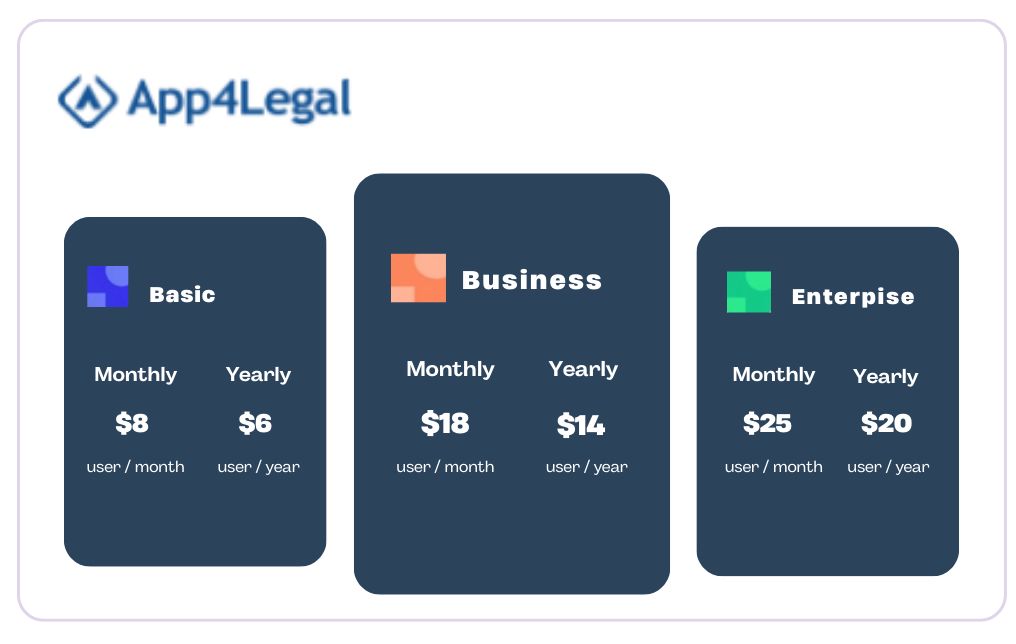The width and height of the screenshot is (1016, 644).
Task: Choose Monthly billing in Enterprise plan
Action: pyautogui.click(x=774, y=374)
